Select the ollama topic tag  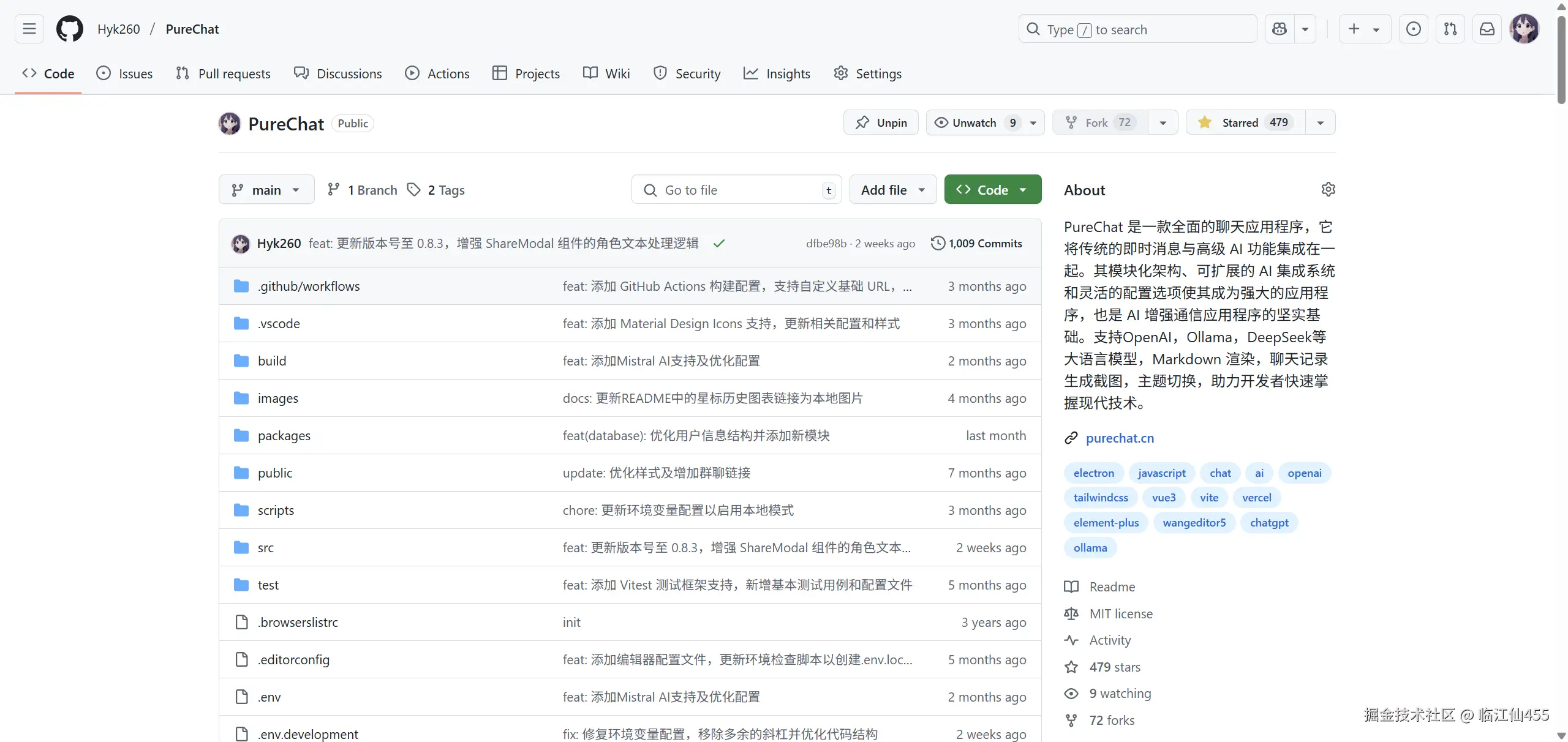(x=1090, y=547)
